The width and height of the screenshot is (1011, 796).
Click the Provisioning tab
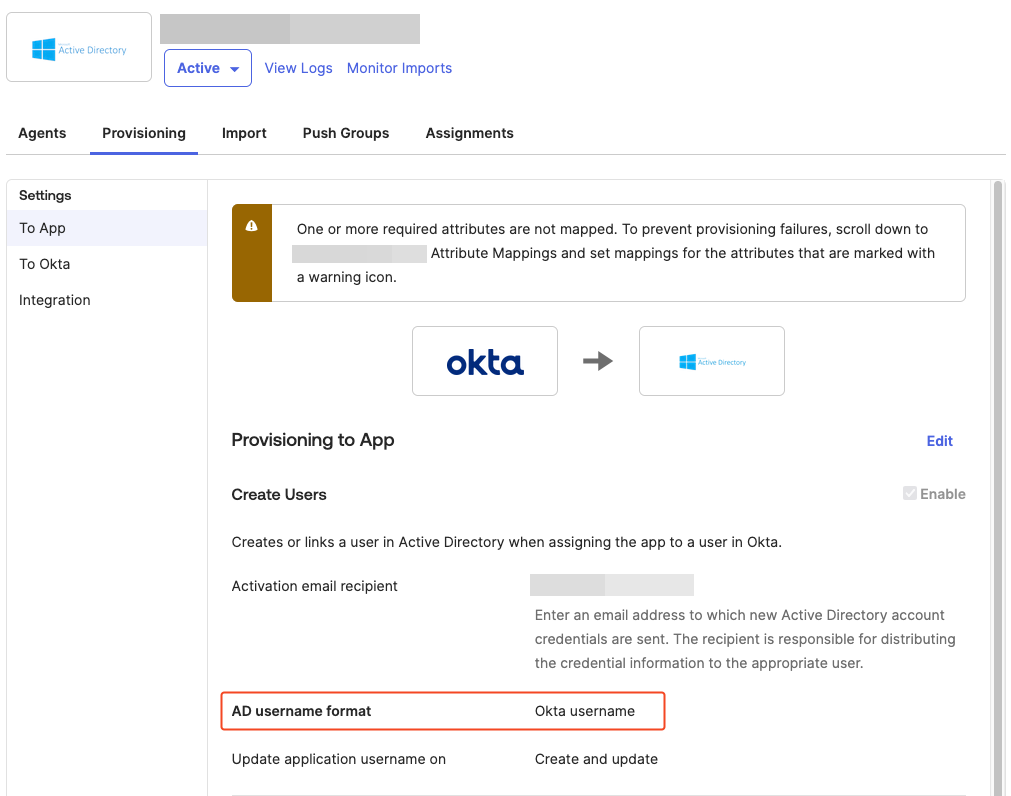143,133
